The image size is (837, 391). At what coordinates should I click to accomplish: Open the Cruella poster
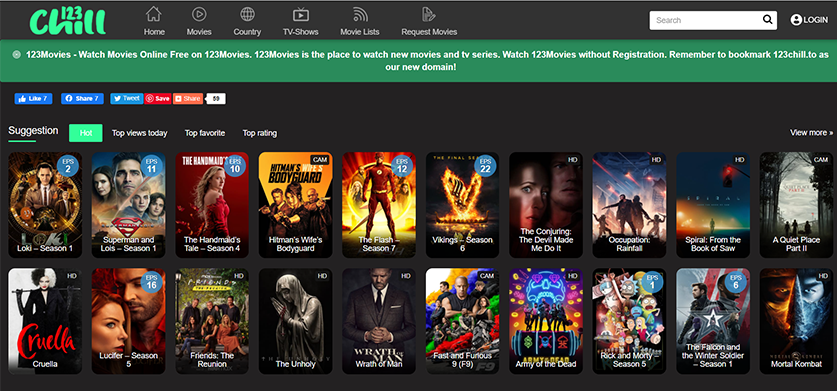[x=45, y=321]
